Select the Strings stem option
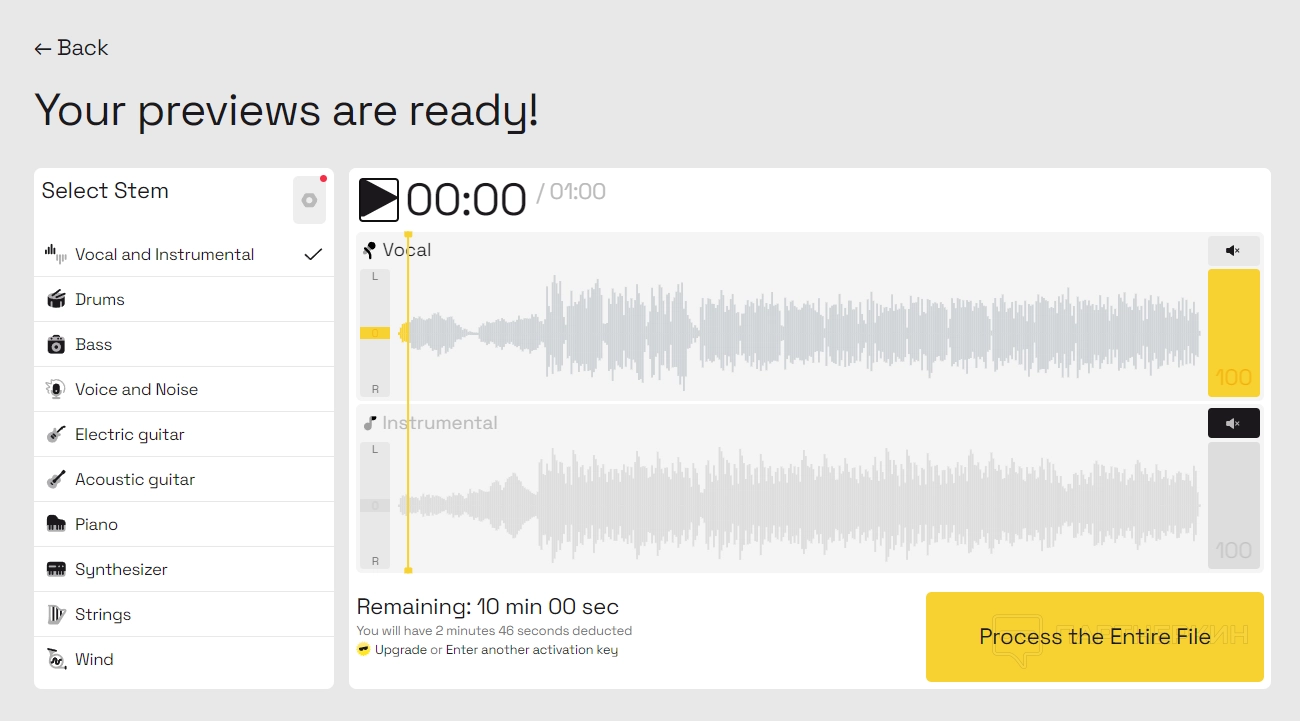 [x=103, y=614]
